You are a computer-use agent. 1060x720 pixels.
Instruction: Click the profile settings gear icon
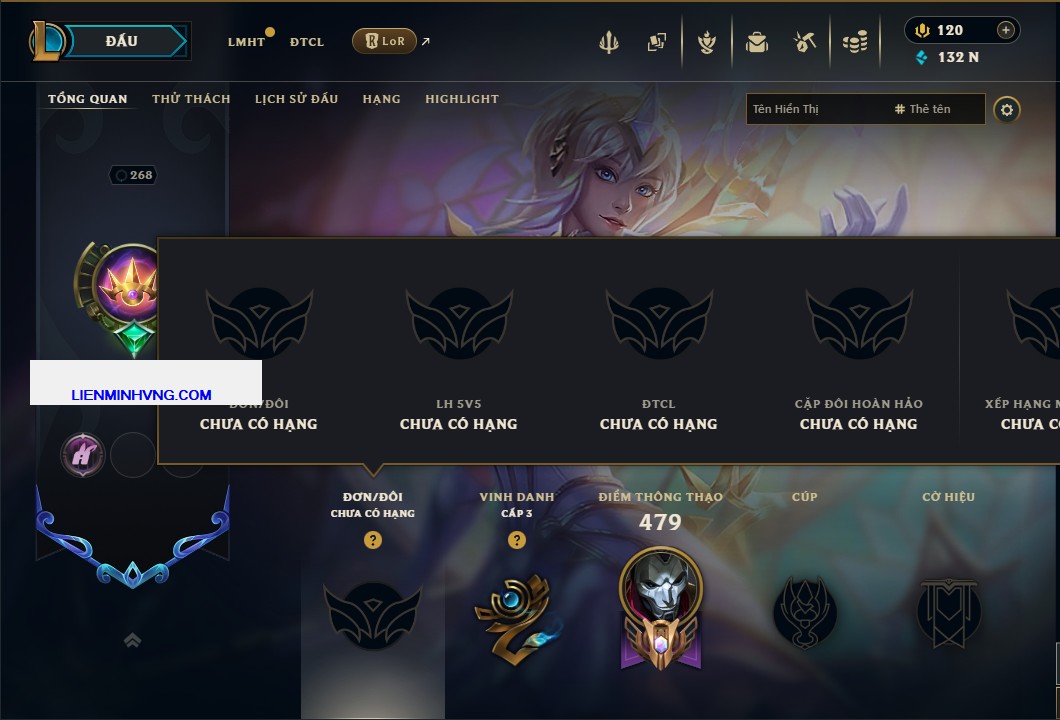1007,110
